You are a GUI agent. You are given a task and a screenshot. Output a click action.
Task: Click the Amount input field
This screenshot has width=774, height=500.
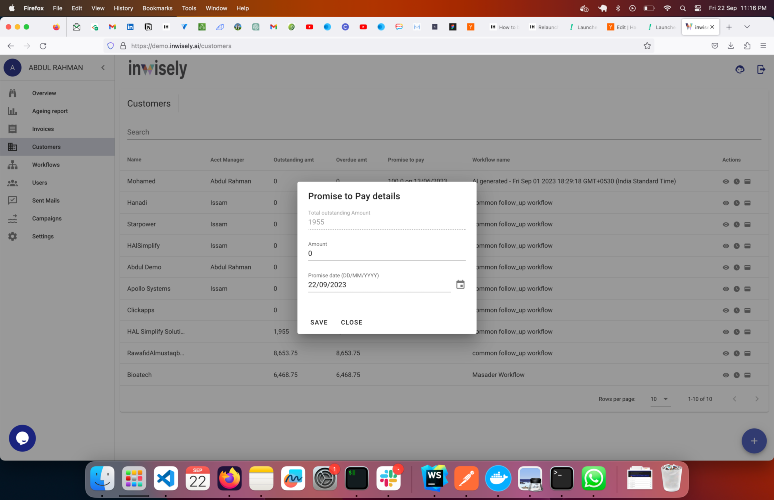[x=387, y=254]
